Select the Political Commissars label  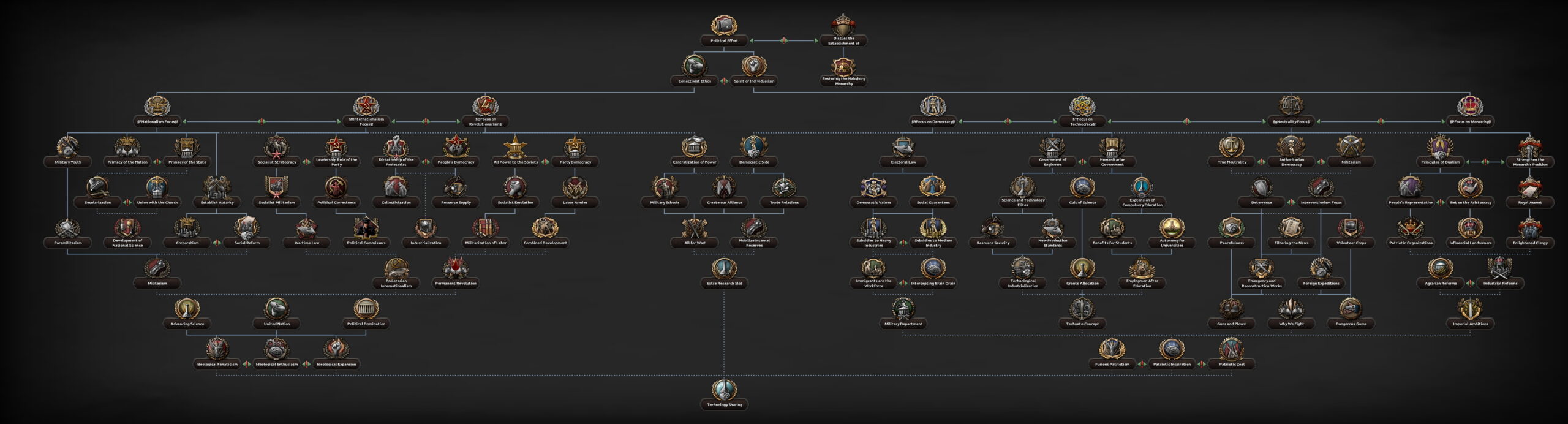click(366, 243)
